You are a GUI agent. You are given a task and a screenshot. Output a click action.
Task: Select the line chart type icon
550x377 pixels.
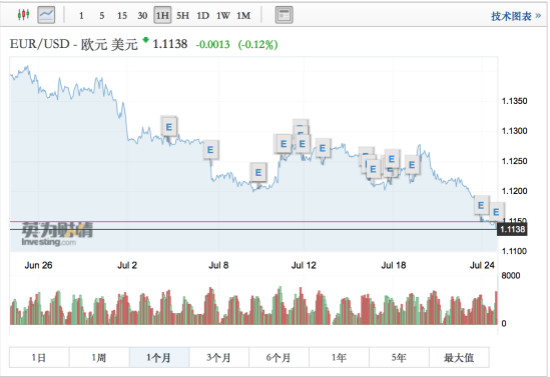click(46, 15)
